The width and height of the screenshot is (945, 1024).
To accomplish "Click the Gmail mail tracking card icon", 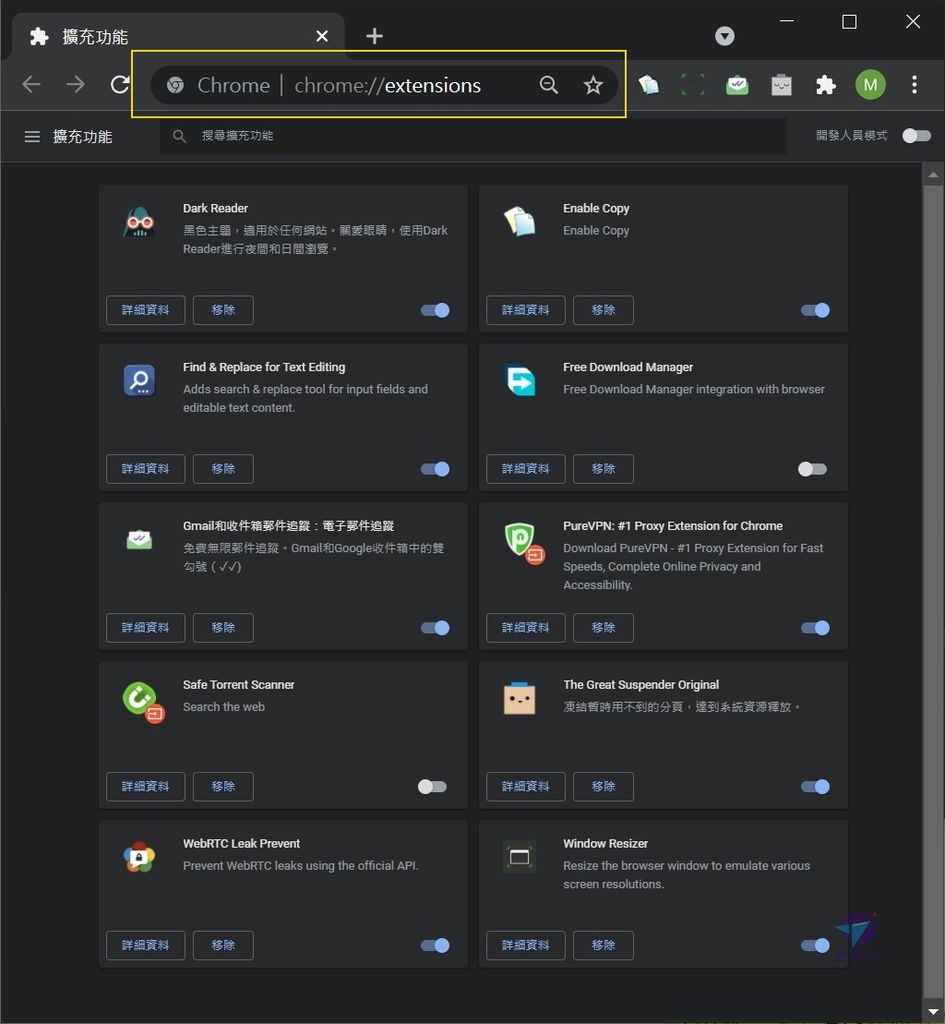I will (x=139, y=539).
